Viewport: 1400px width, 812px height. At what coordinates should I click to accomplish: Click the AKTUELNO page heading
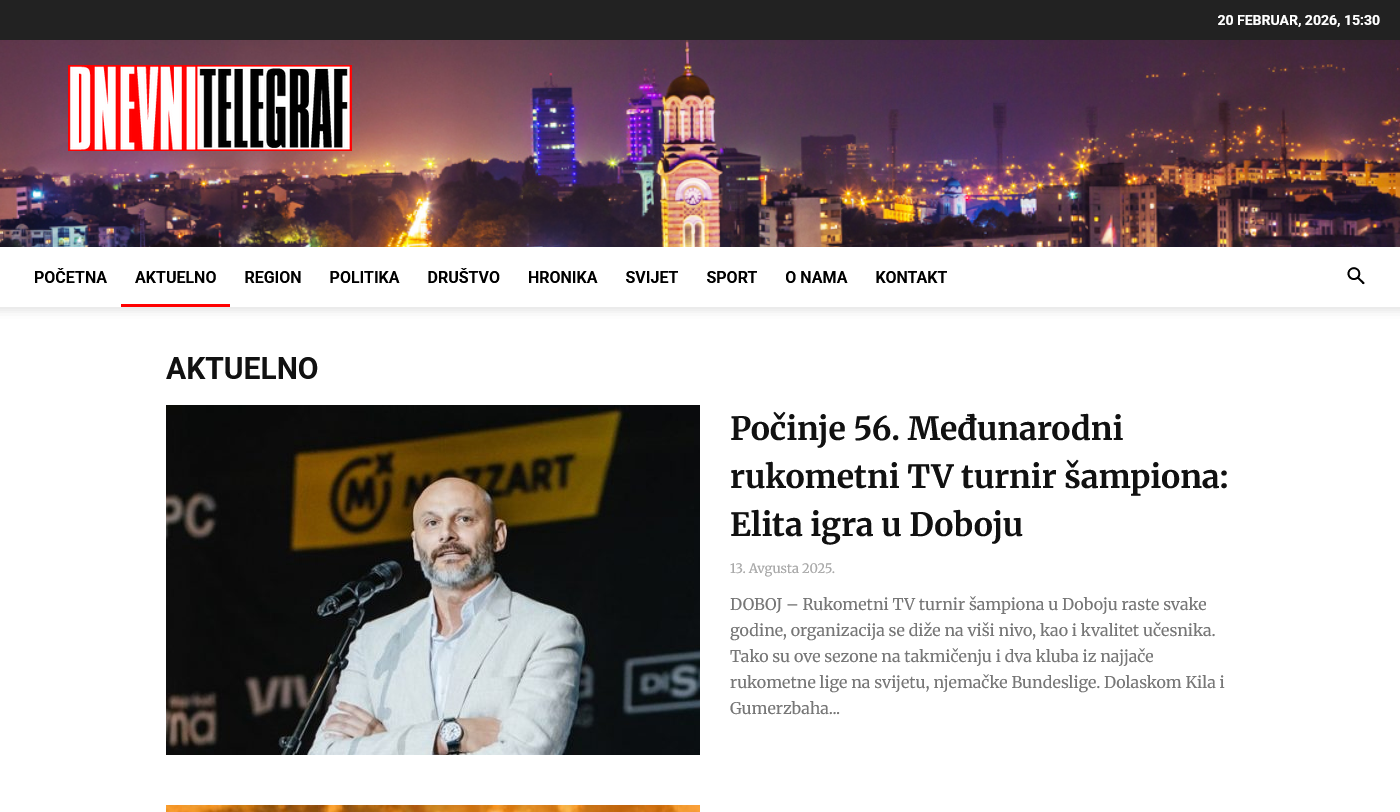[242, 369]
